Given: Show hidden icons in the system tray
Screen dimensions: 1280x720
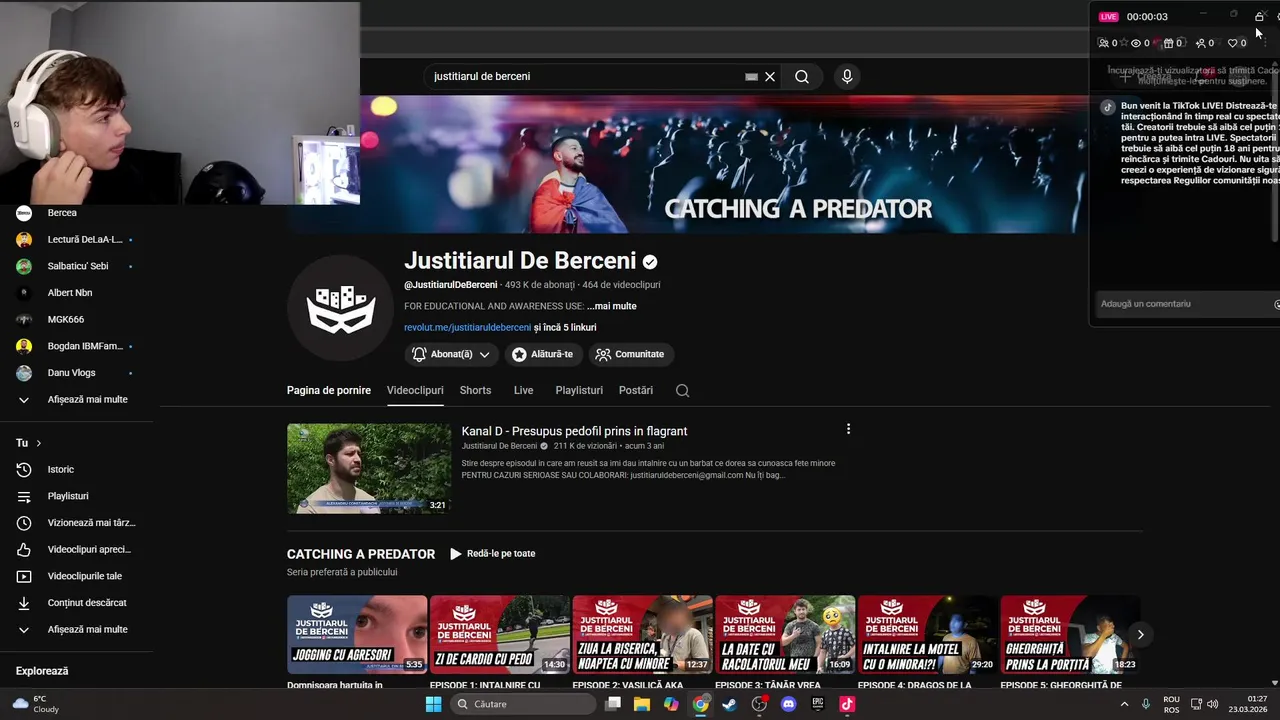Looking at the screenshot, I should (x=1124, y=704).
